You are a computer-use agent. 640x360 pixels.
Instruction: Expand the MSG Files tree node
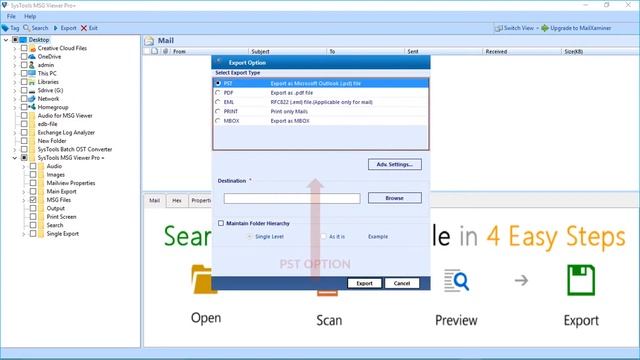coord(24,200)
